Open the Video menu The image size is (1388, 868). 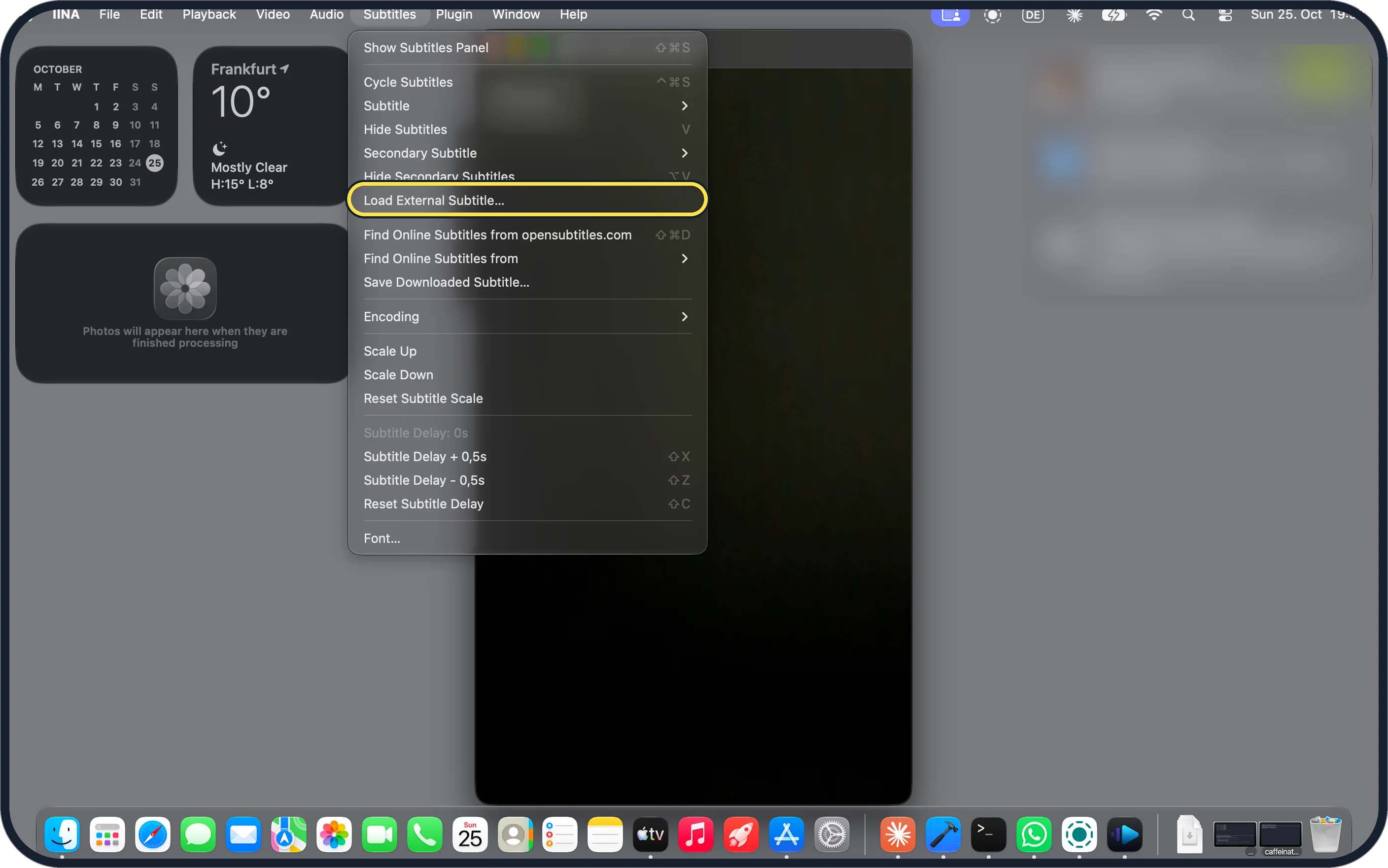273,14
